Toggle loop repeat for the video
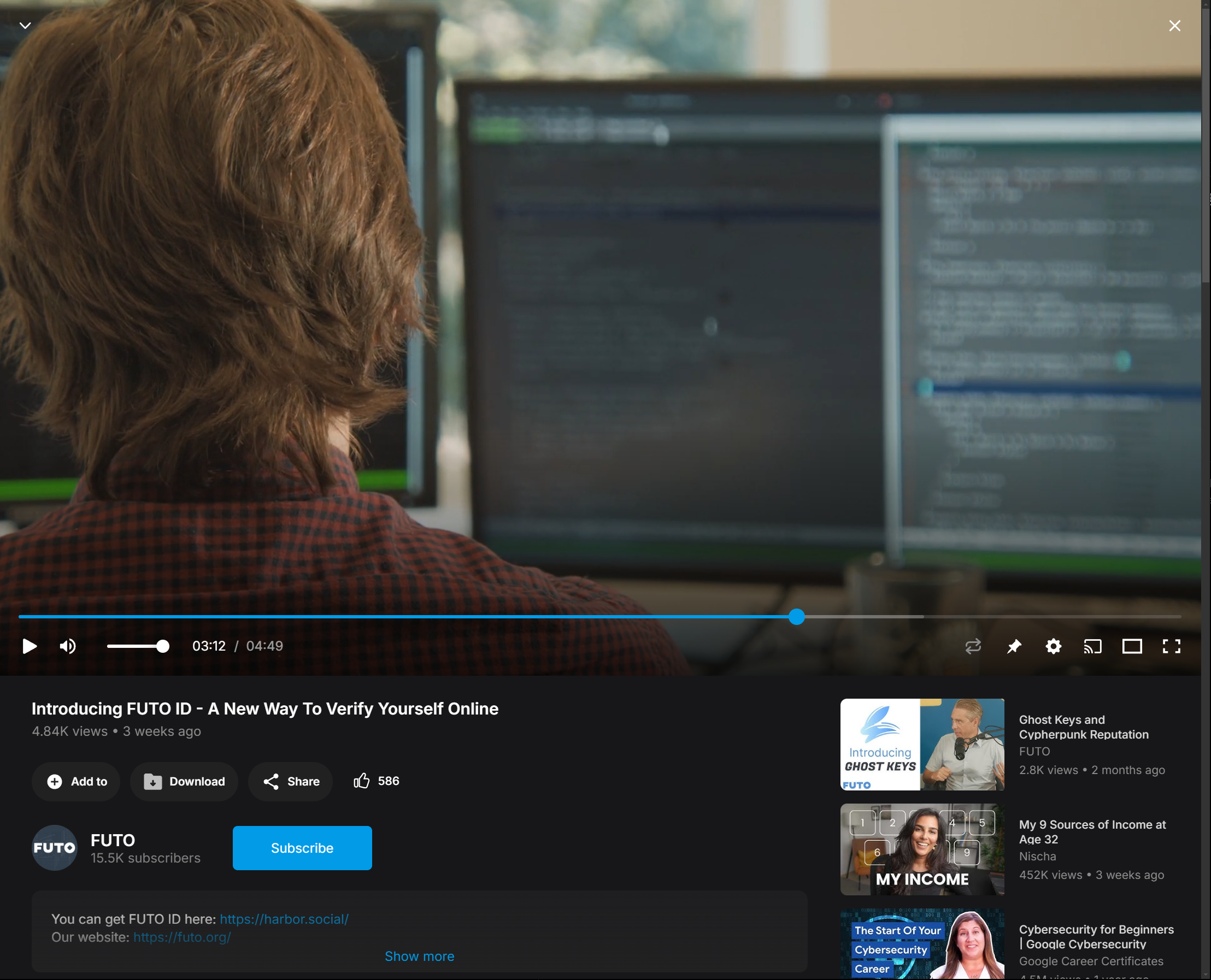This screenshot has height=980, width=1211. pos(973,646)
